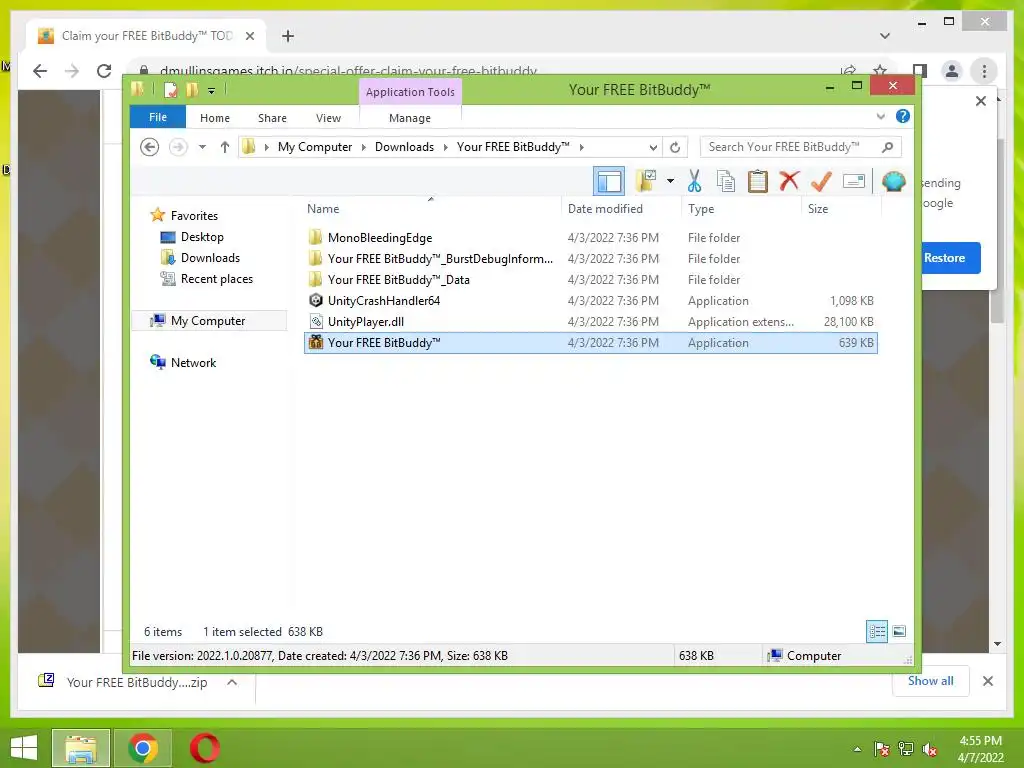
Task: Select the BurstDebugInform folder row
Action: [590, 259]
